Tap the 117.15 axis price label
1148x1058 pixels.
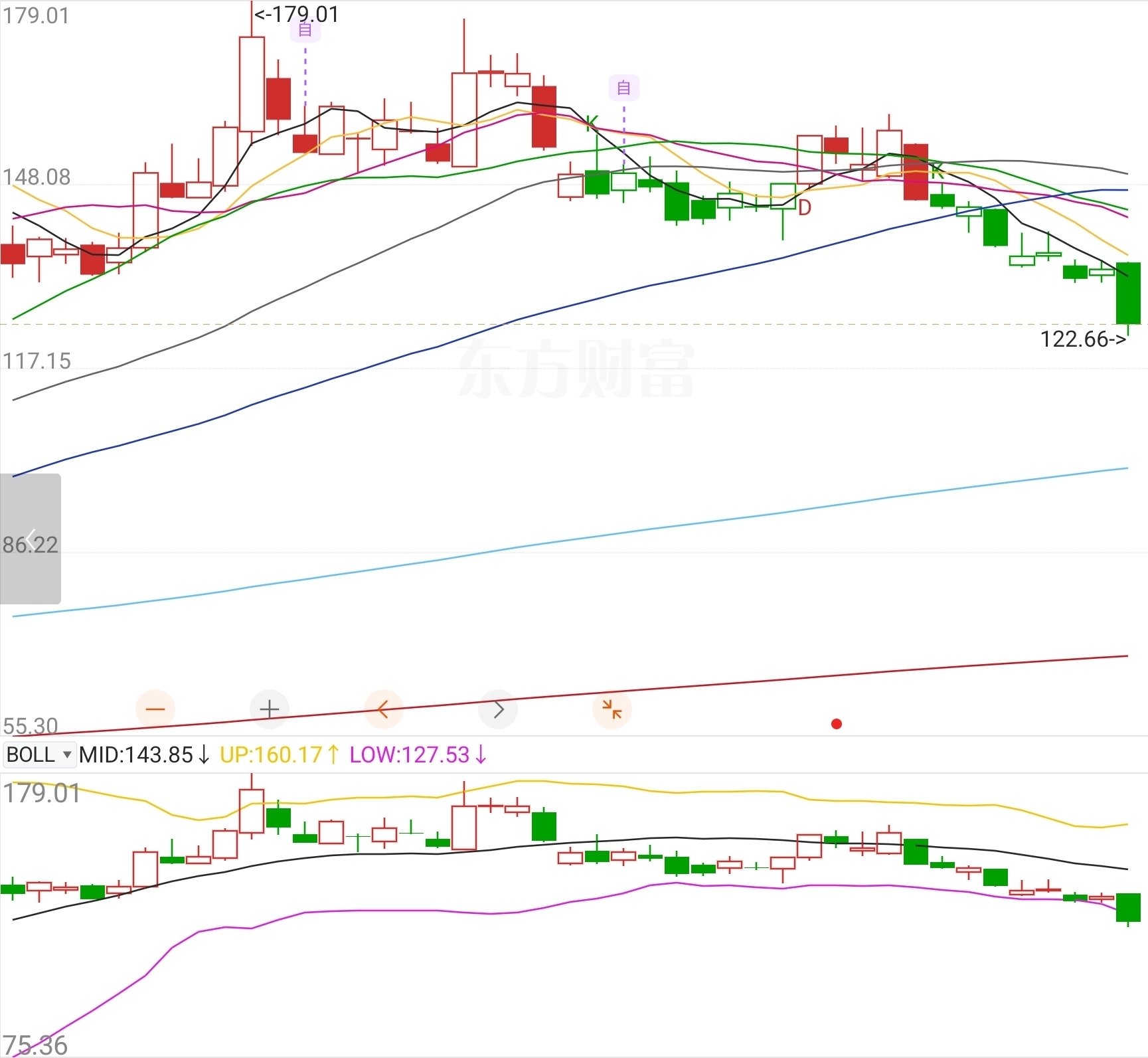[37, 361]
